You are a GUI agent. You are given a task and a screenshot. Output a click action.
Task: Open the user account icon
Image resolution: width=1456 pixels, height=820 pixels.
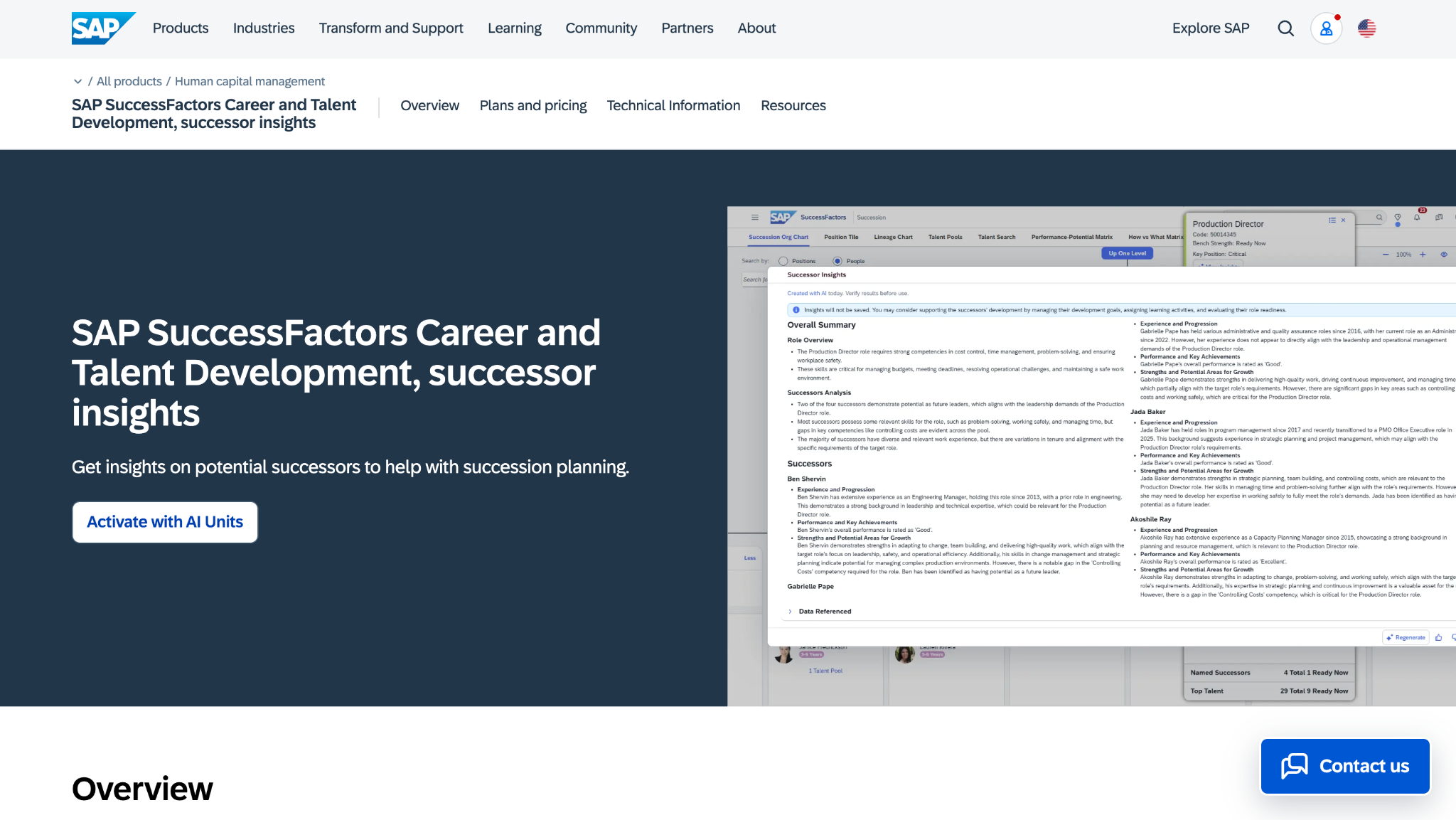[1326, 28]
